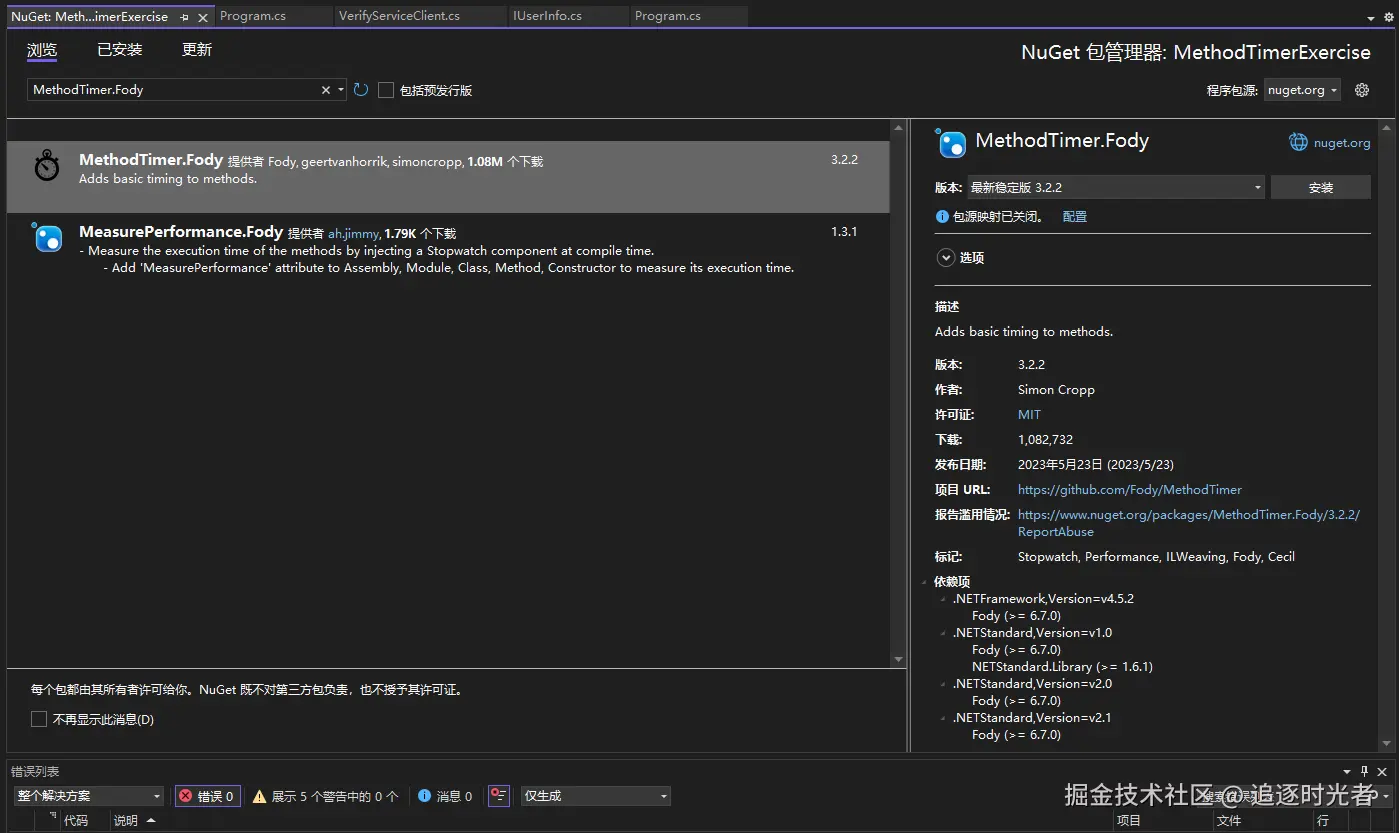
Task: Refresh the NuGet search results
Action: pos(360,90)
